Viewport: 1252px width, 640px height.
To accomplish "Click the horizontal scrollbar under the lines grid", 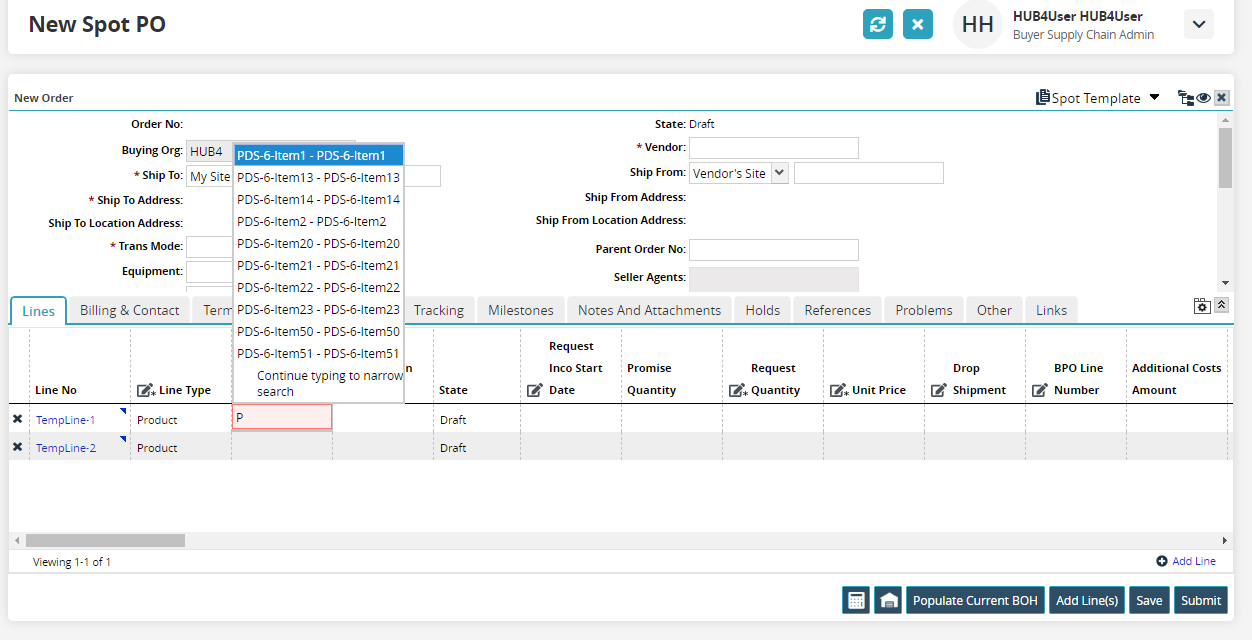I will point(105,540).
